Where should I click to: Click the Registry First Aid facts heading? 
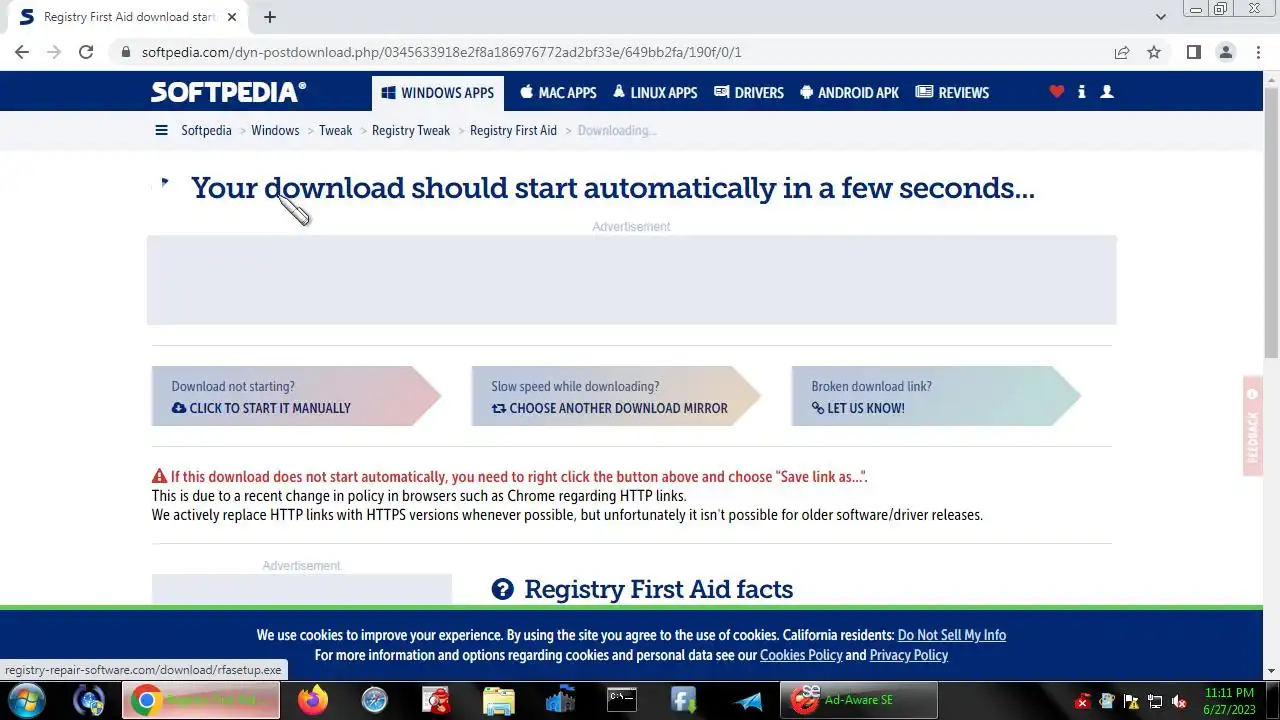[x=658, y=589]
